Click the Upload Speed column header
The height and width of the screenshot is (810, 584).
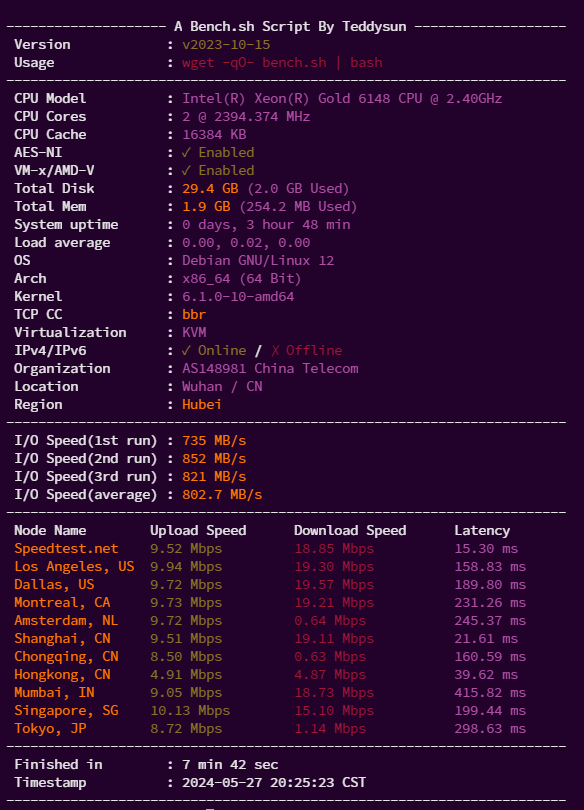point(198,531)
